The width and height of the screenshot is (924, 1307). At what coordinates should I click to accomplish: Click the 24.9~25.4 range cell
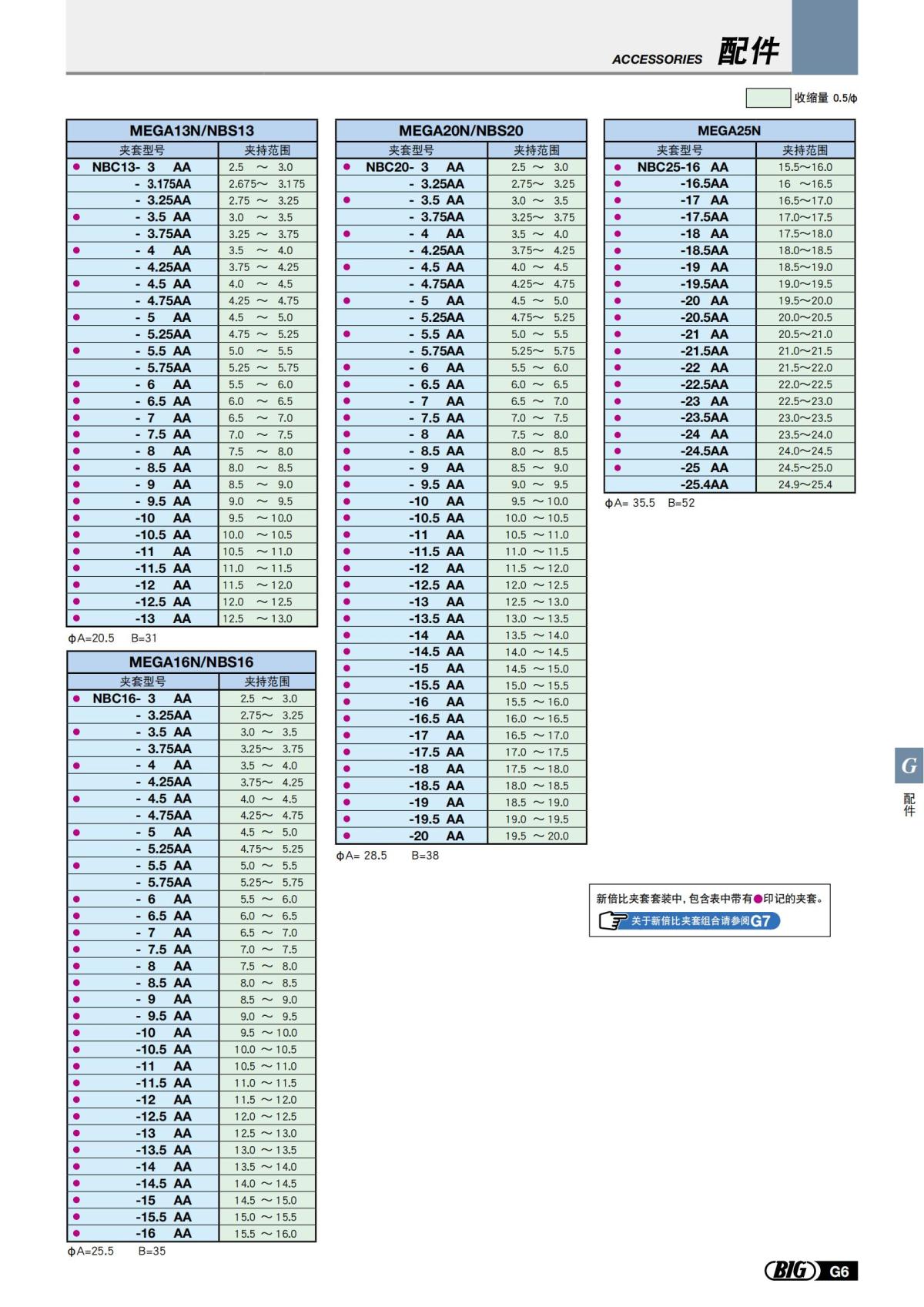(805, 484)
